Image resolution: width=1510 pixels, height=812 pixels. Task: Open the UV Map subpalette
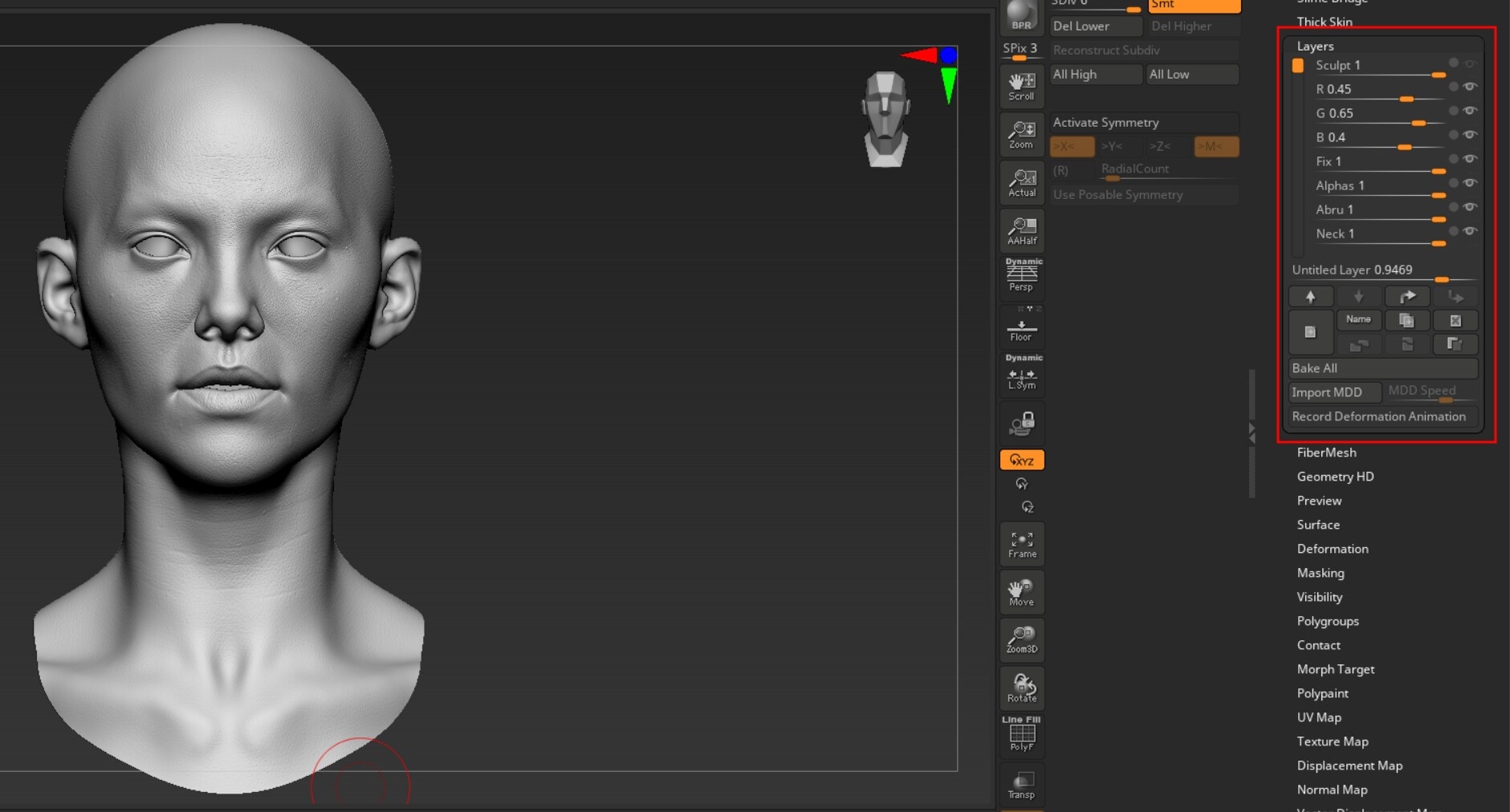pos(1319,717)
